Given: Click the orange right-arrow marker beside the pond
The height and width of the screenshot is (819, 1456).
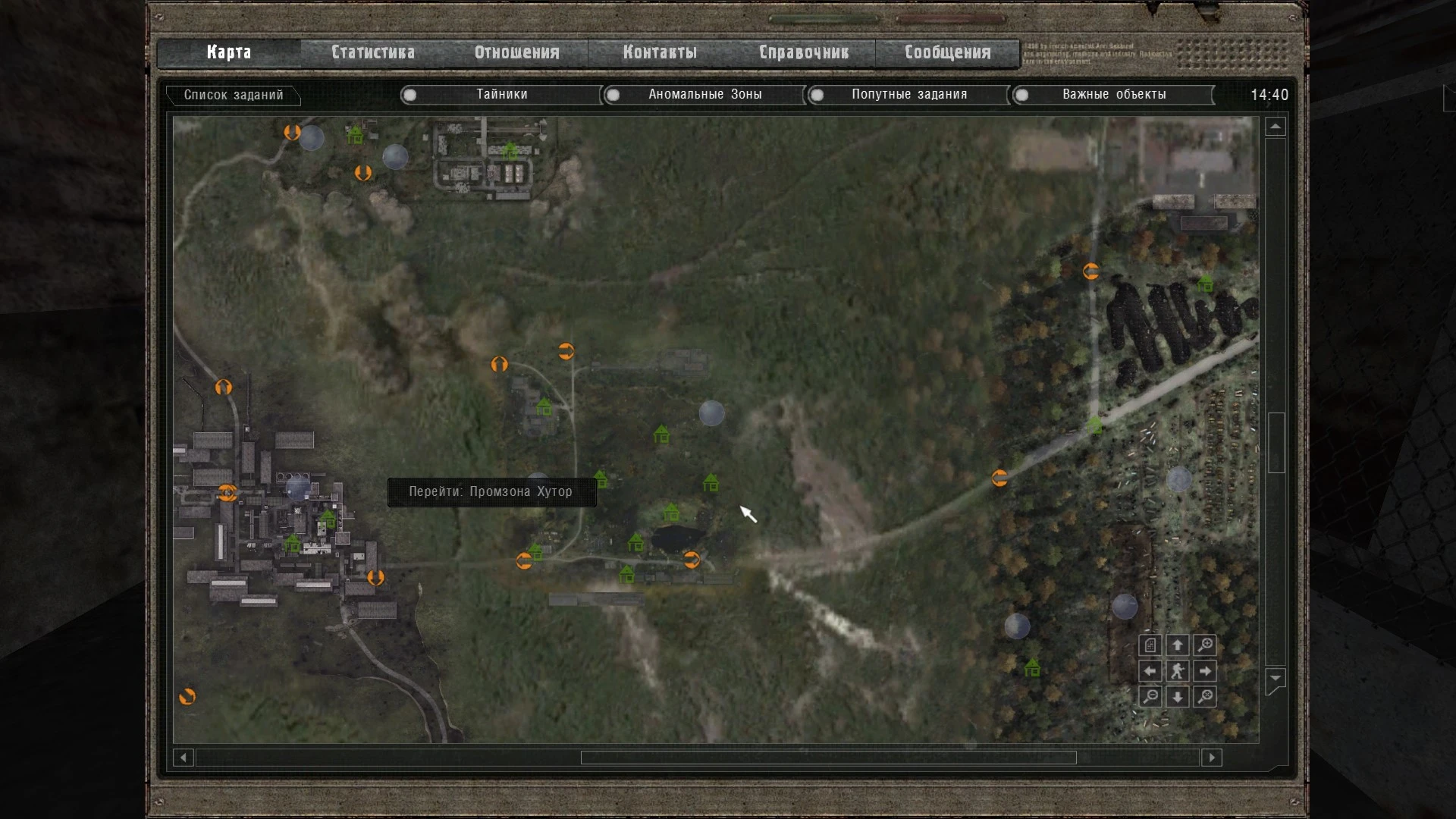Looking at the screenshot, I should click(x=692, y=560).
